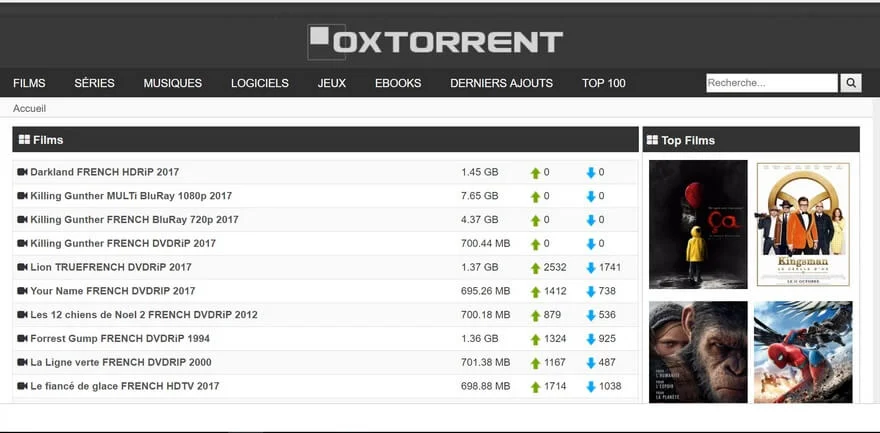Click the Top Films section heading
Image resolution: width=880 pixels, height=433 pixels.
tap(688, 140)
